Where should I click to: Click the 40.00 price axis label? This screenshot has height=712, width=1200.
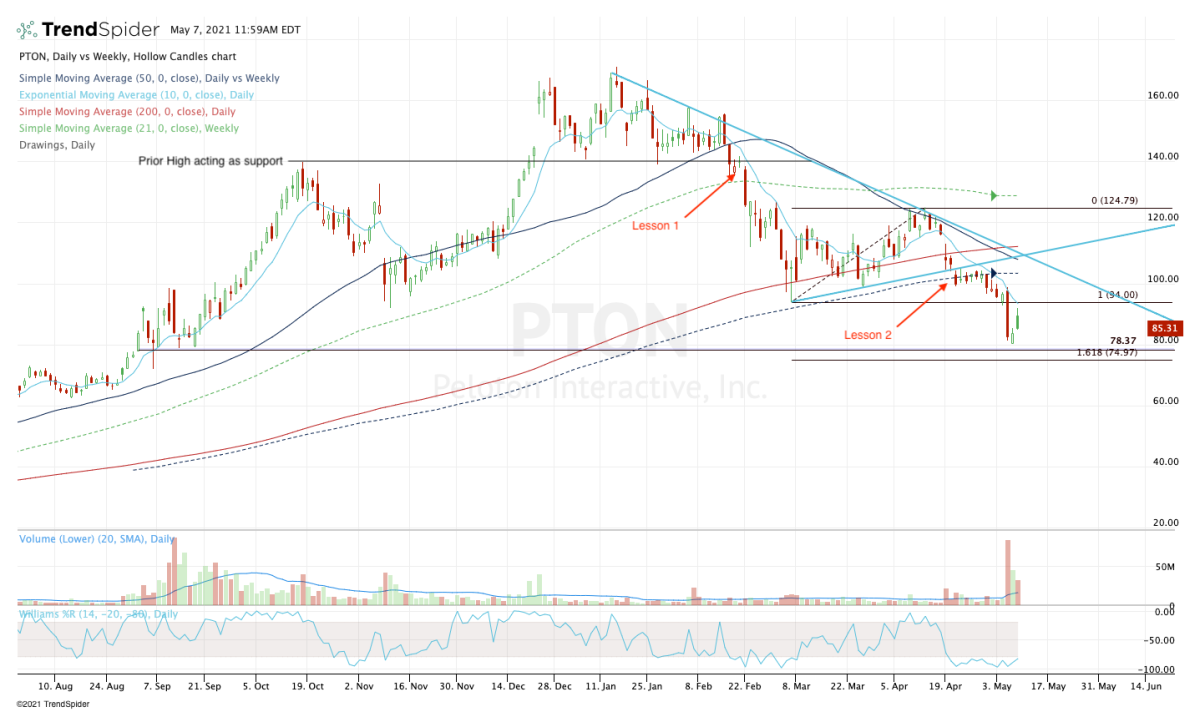click(x=1167, y=462)
